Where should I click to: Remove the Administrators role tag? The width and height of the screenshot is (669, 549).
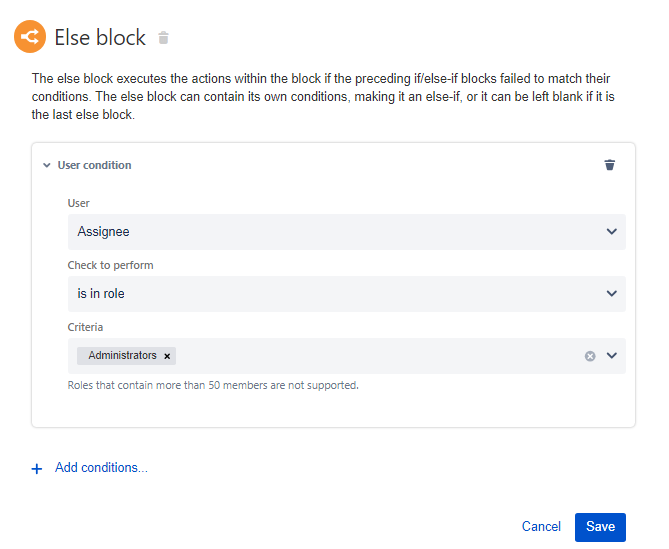coord(167,356)
